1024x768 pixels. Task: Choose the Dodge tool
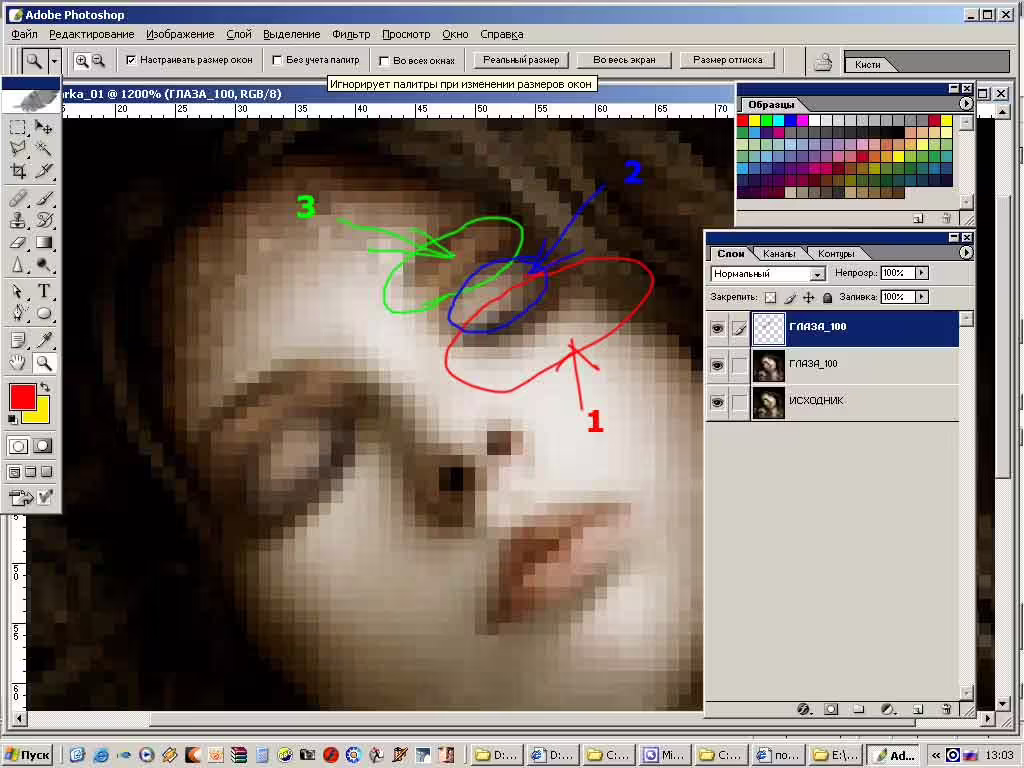44,264
